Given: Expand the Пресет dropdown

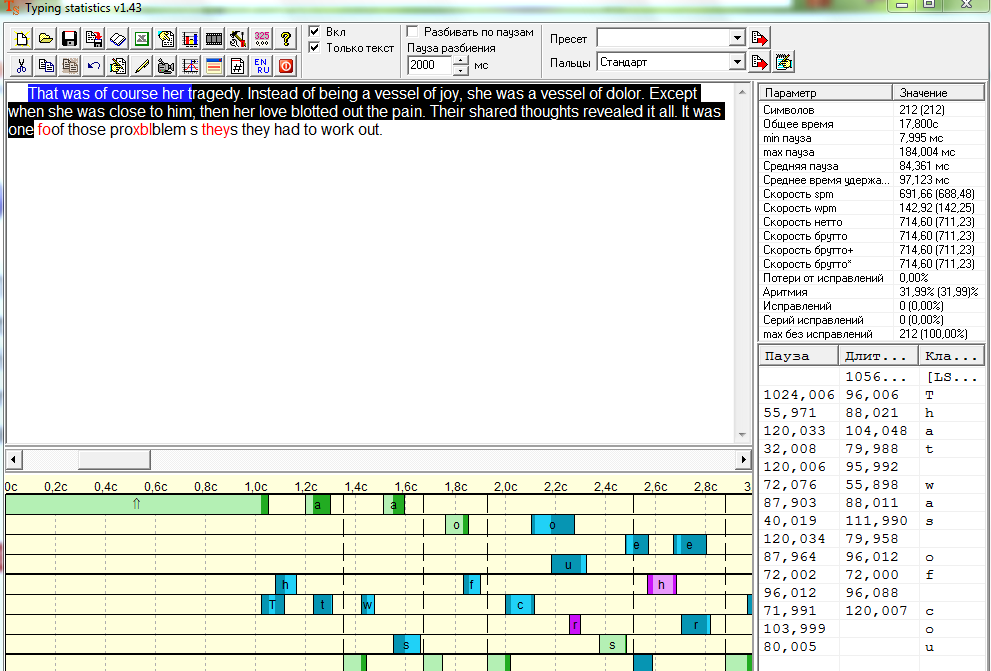Looking at the screenshot, I should click(x=737, y=39).
